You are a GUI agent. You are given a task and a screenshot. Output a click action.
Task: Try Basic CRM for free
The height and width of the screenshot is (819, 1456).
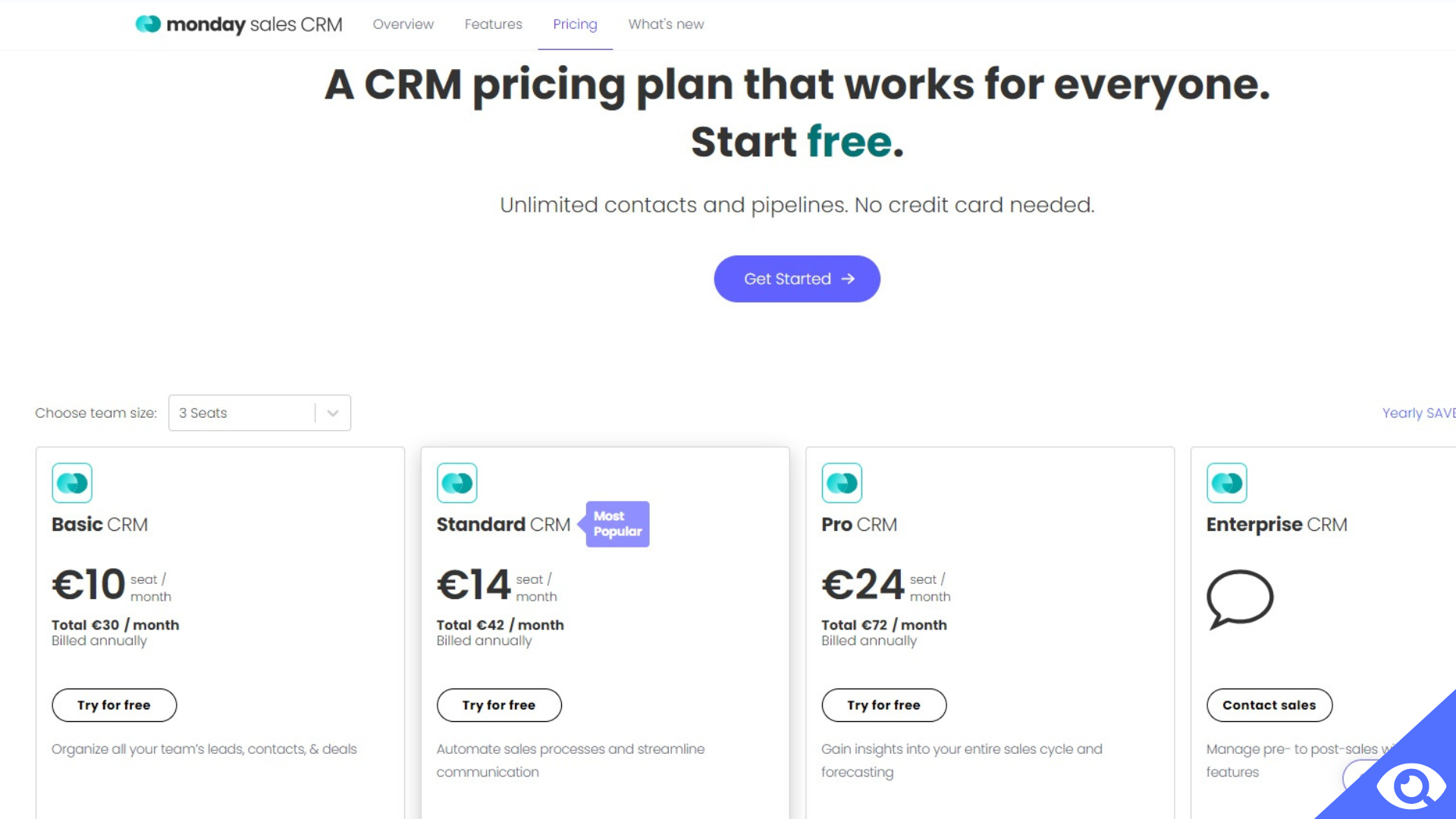pos(114,704)
